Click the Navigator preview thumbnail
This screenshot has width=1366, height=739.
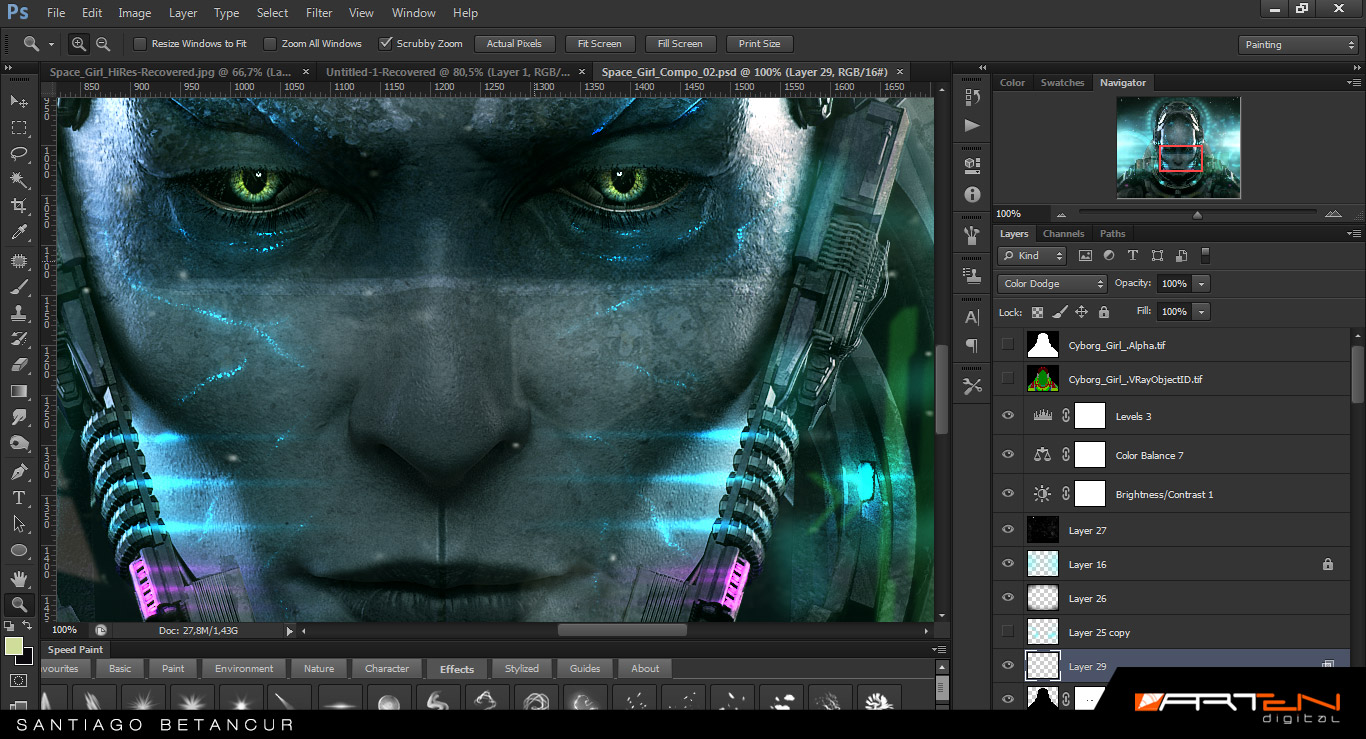[x=1179, y=147]
